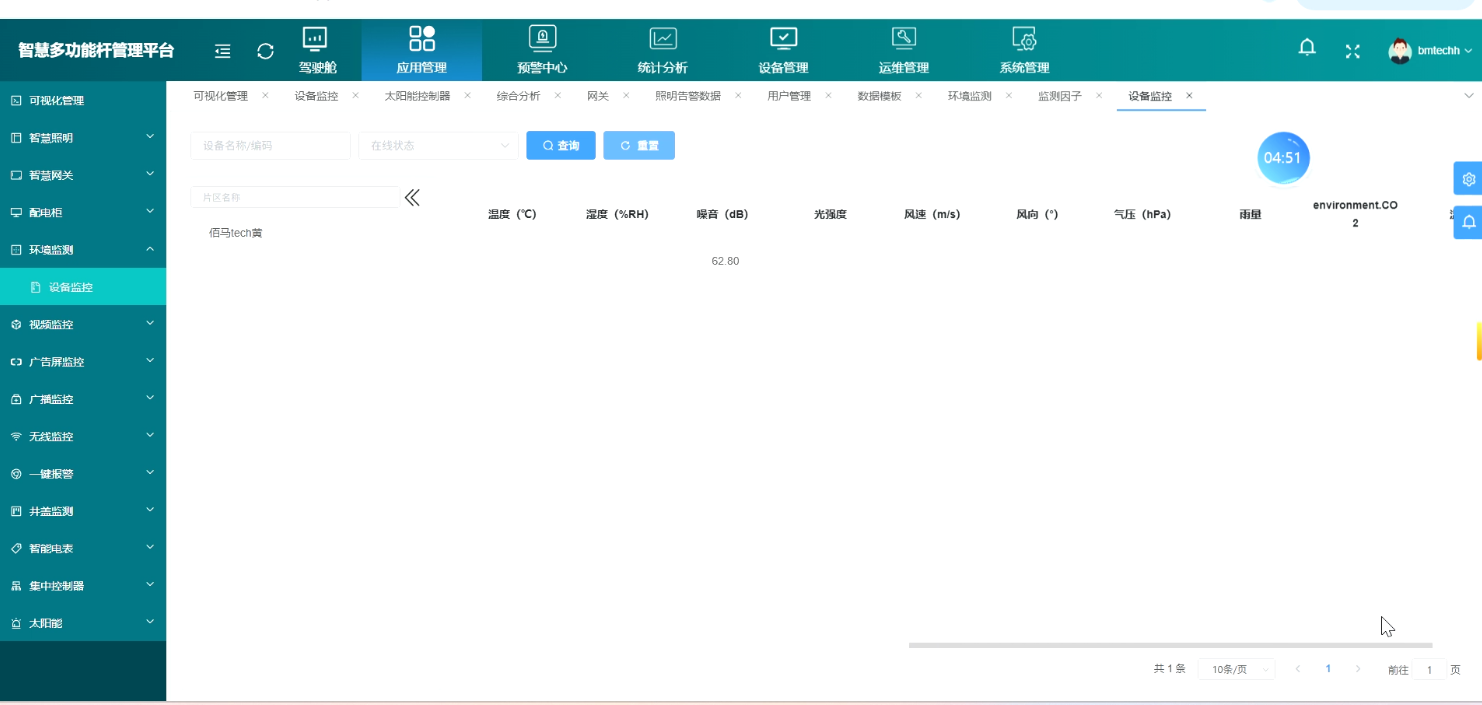Select 佰马tech黄 in area tree

236,233
